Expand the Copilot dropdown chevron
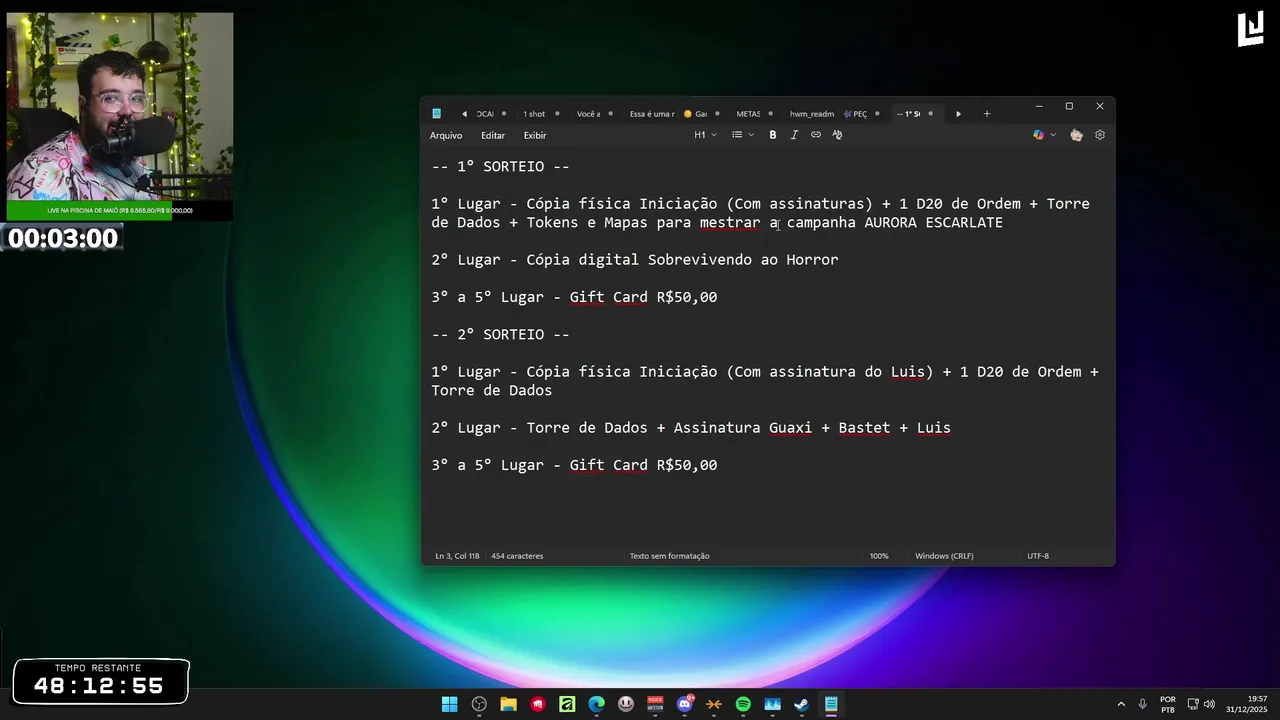 tap(1053, 135)
